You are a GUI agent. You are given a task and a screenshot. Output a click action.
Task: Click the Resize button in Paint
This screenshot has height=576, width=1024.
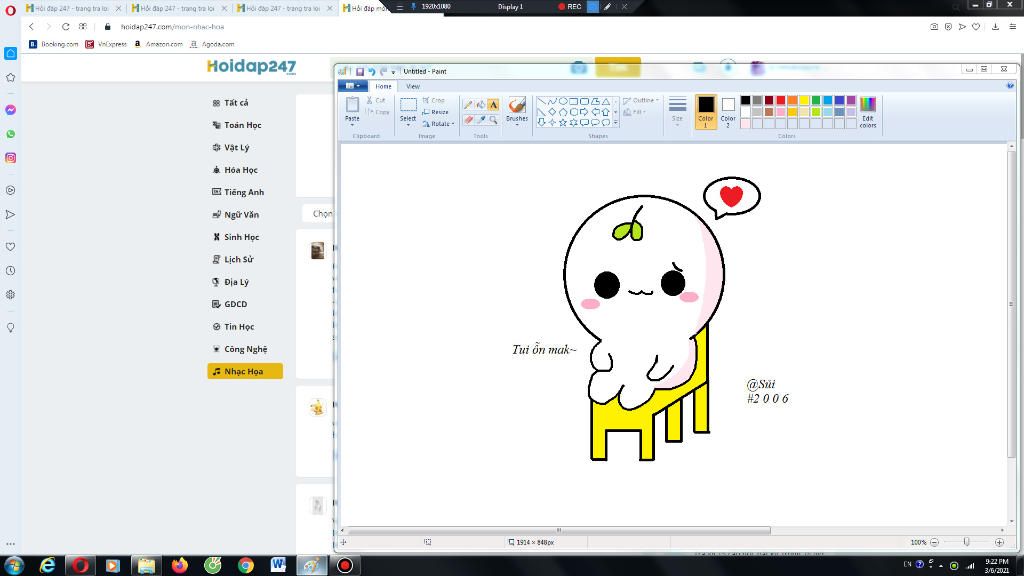[436, 112]
